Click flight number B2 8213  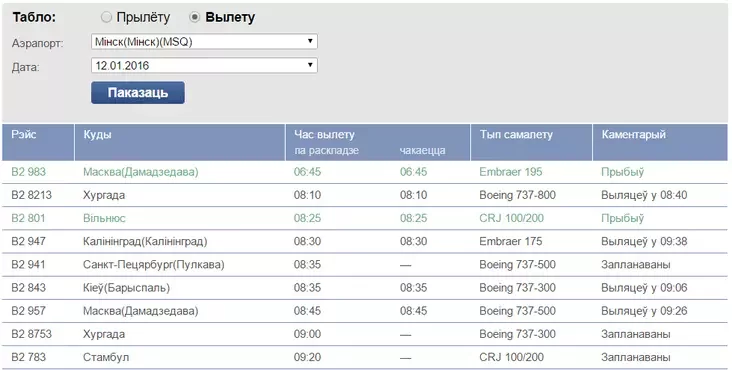31,195
